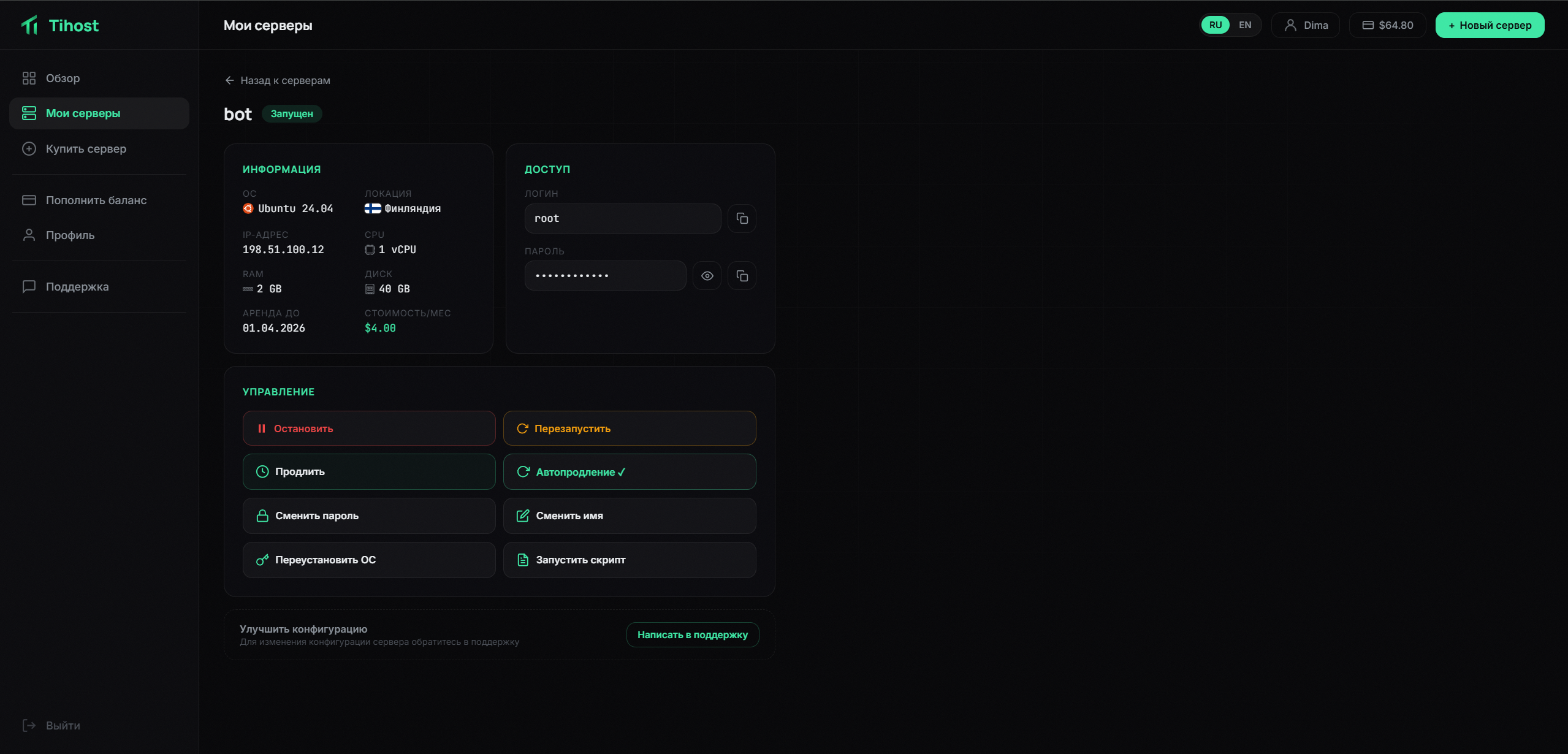Click the 1 vCPU value

[397, 249]
